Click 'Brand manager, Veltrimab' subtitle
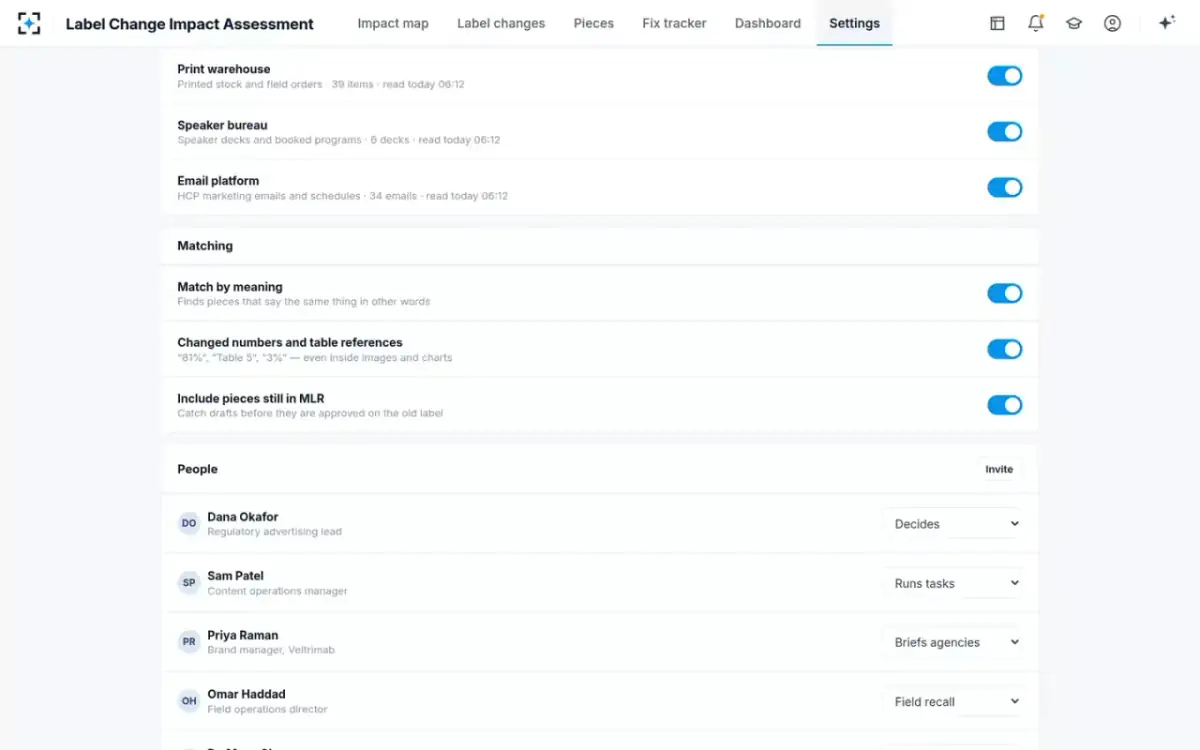This screenshot has height=750, width=1200. (x=271, y=650)
